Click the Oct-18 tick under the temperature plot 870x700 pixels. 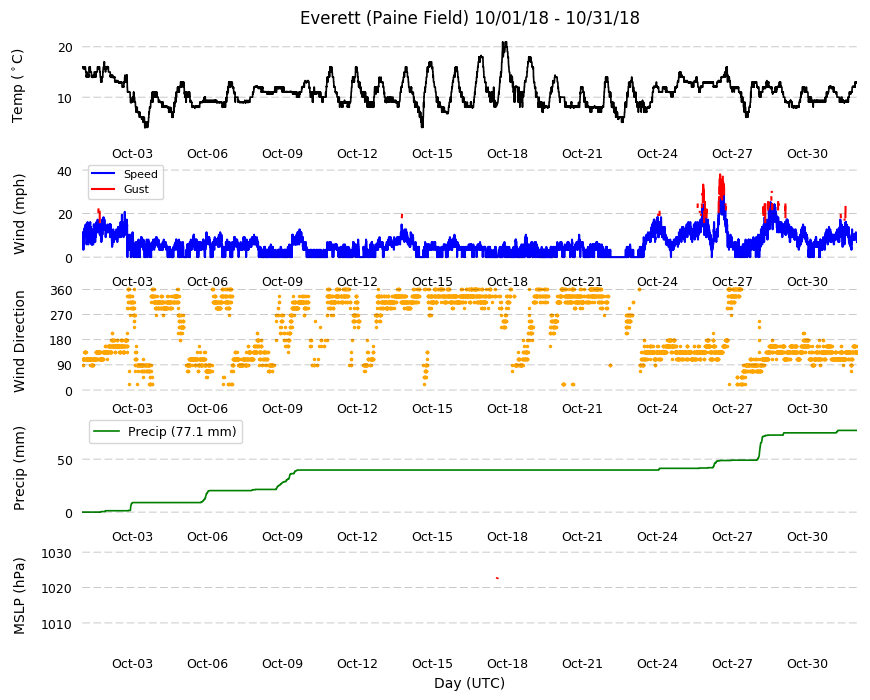coord(507,154)
